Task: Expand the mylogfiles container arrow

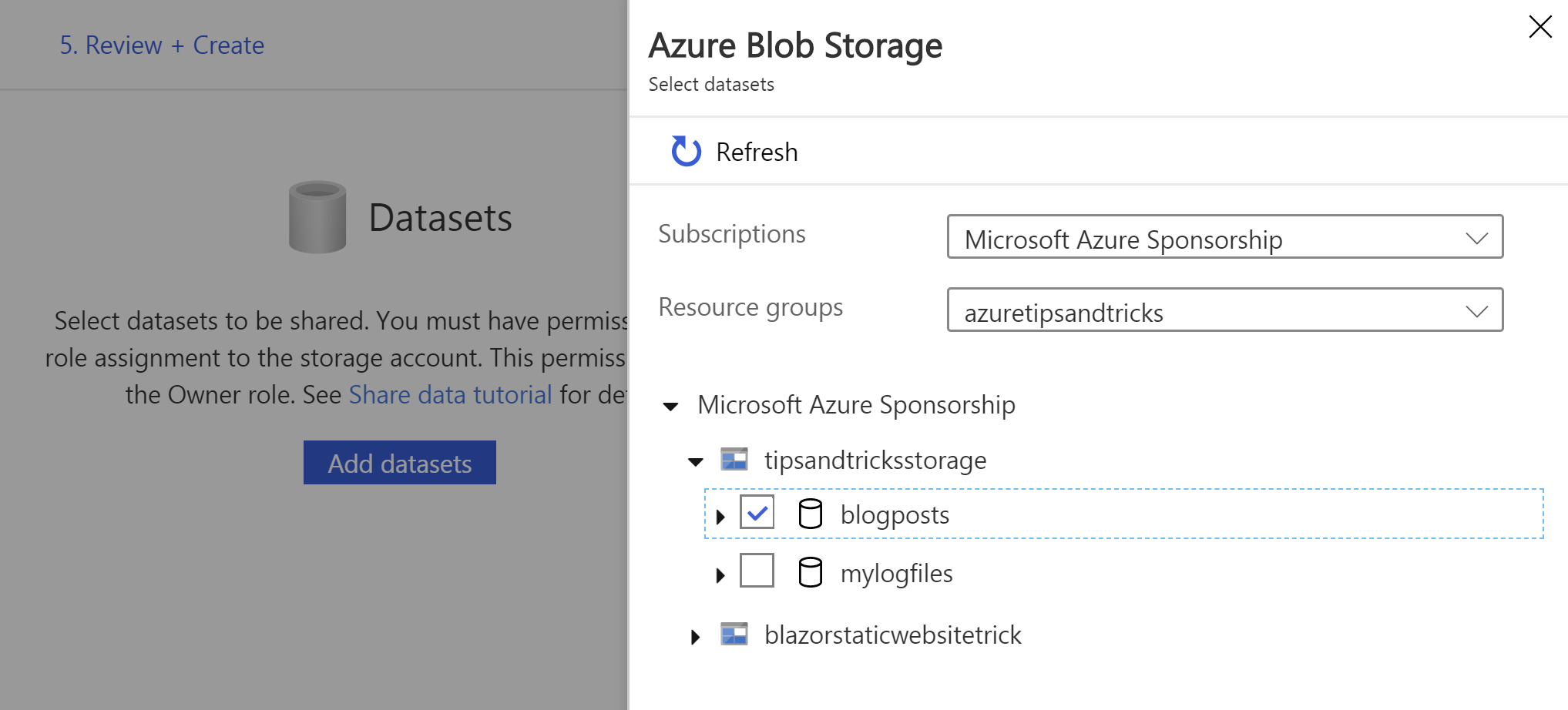Action: point(720,575)
